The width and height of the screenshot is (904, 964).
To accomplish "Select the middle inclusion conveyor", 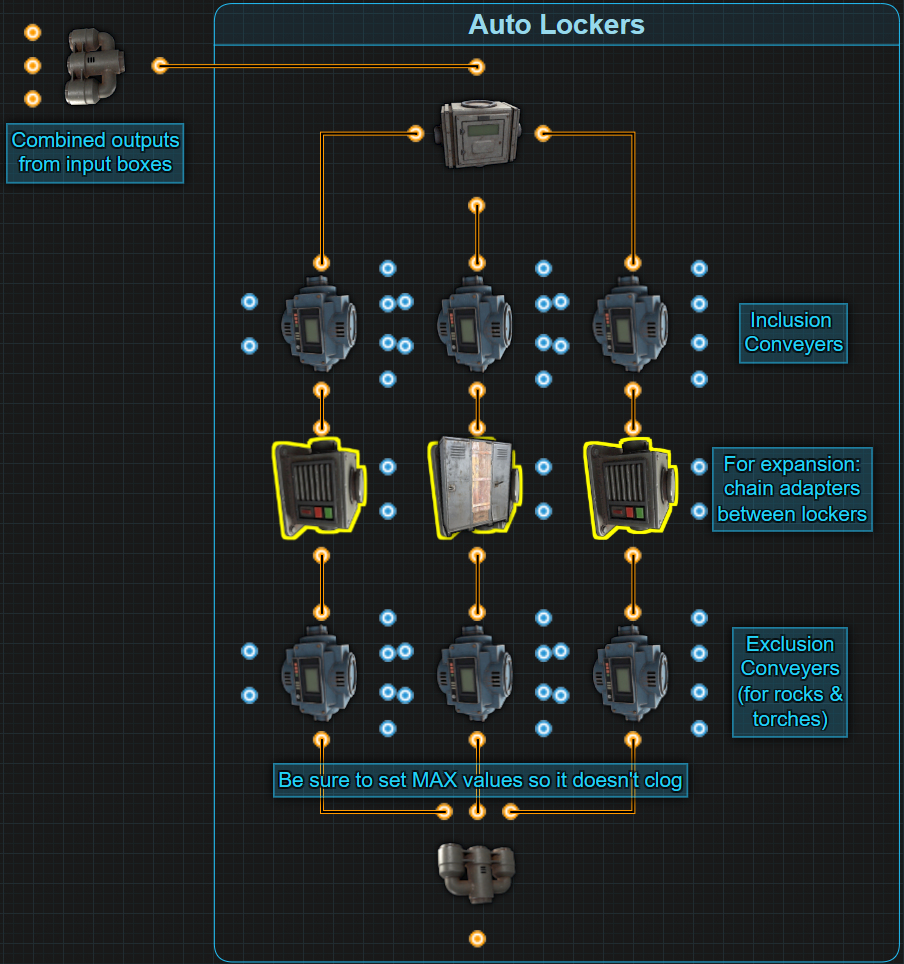I will tap(475, 323).
